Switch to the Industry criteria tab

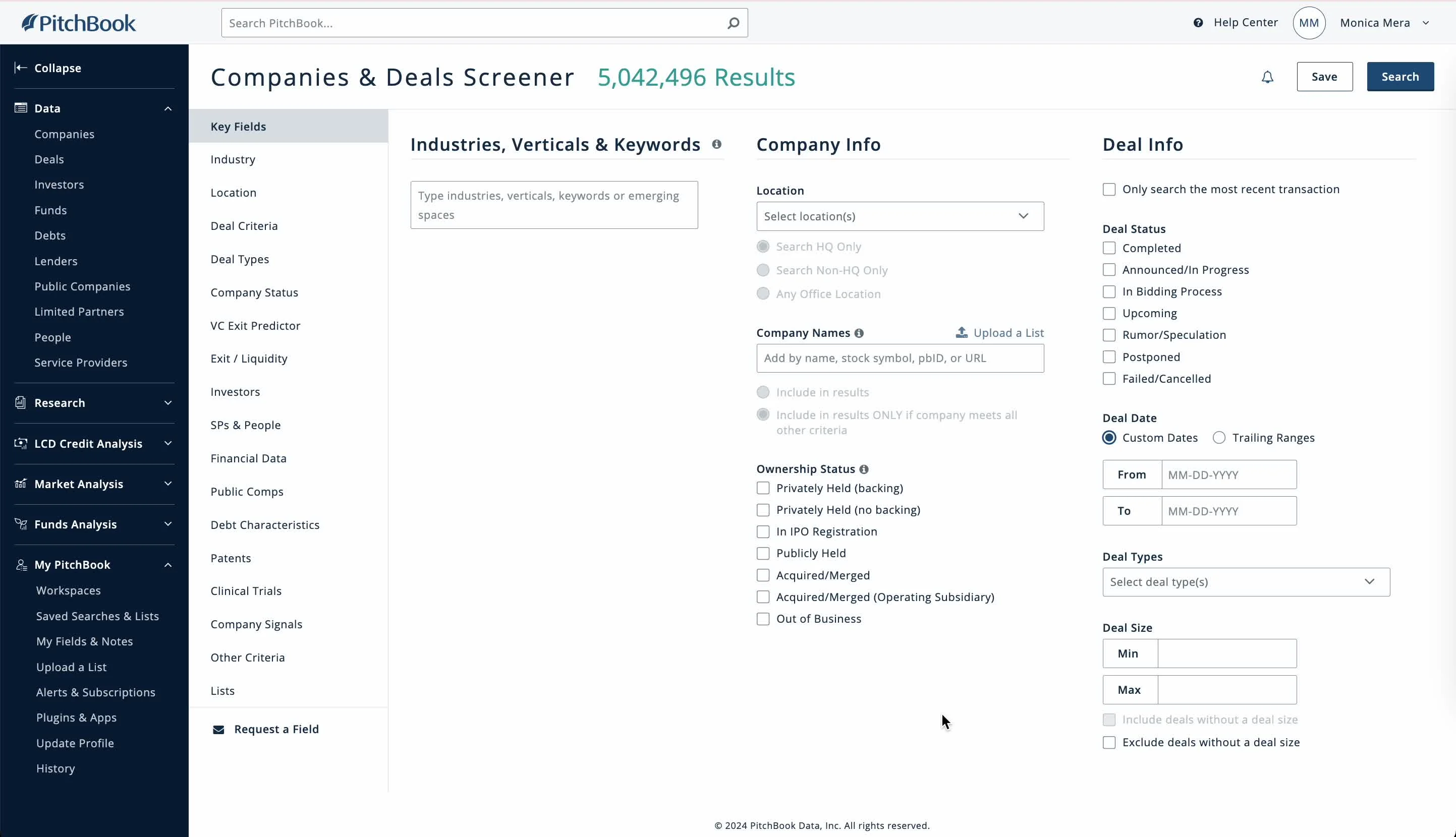pos(288,160)
